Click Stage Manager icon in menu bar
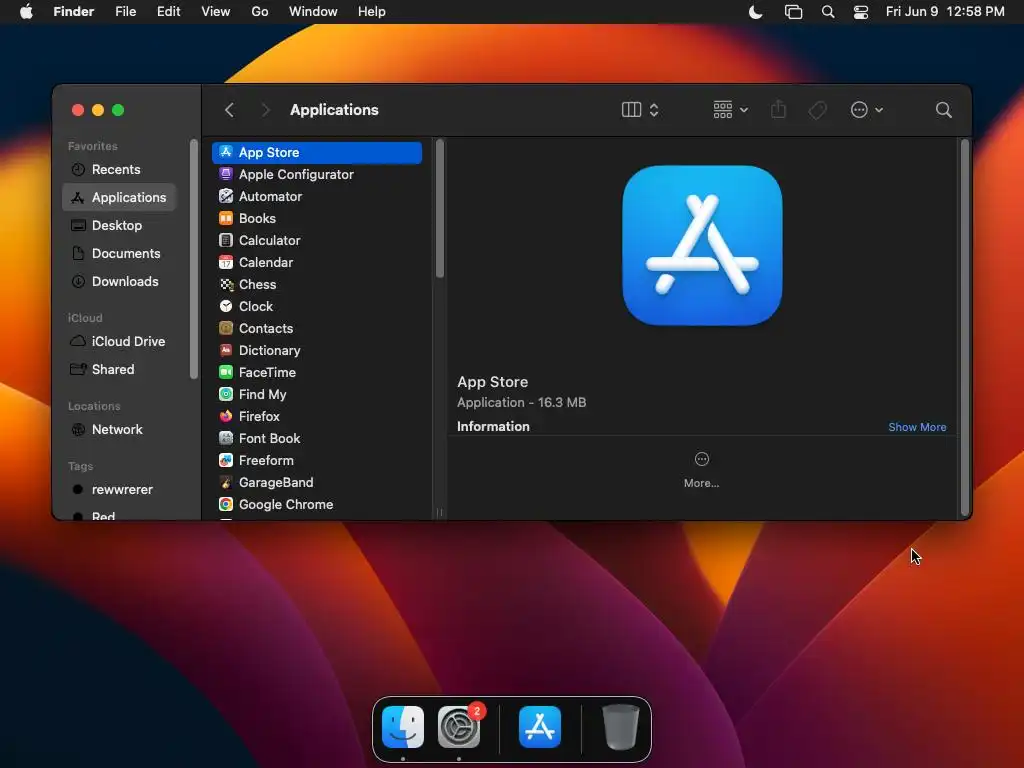 (x=793, y=12)
